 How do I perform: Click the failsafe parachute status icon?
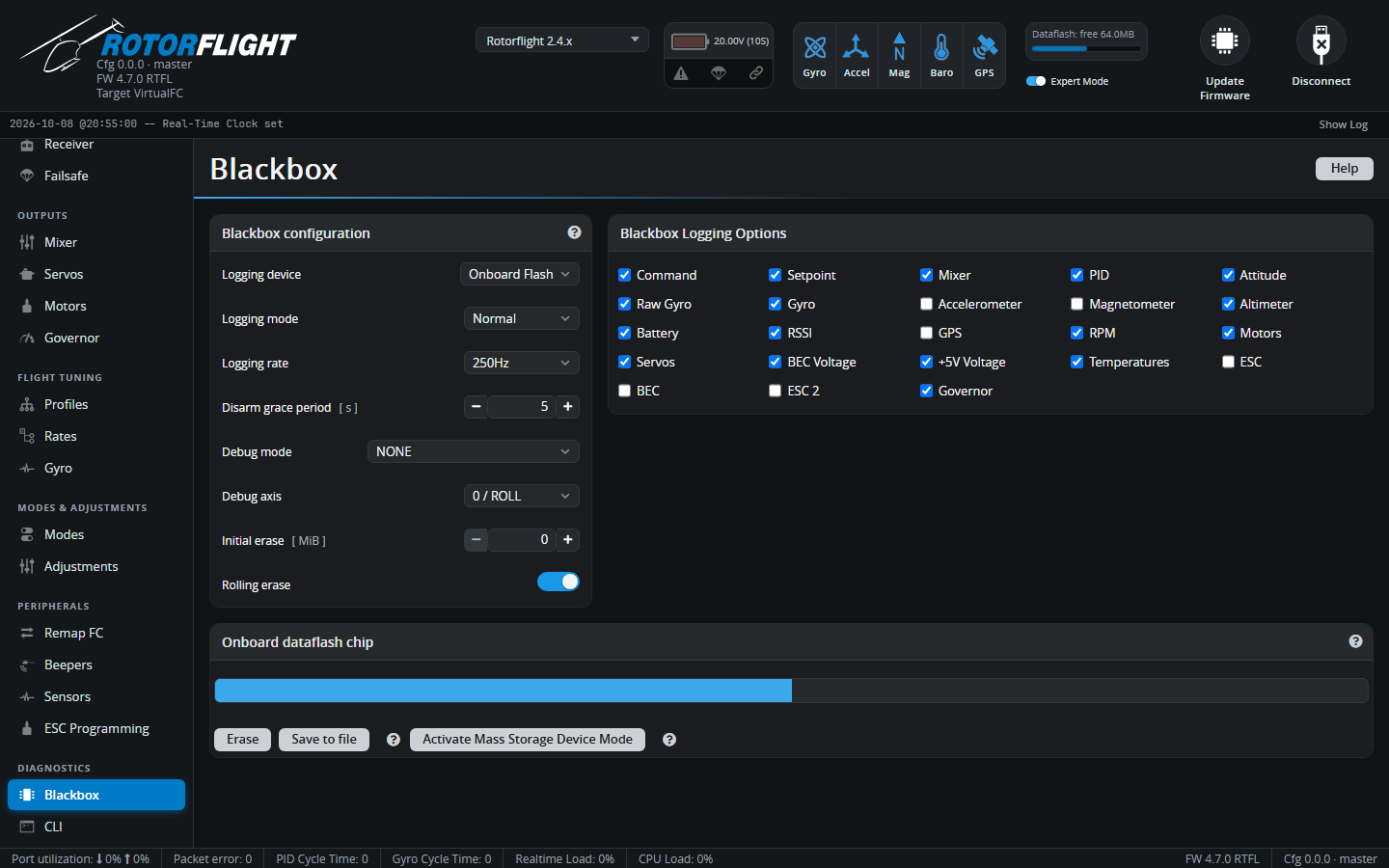(719, 73)
